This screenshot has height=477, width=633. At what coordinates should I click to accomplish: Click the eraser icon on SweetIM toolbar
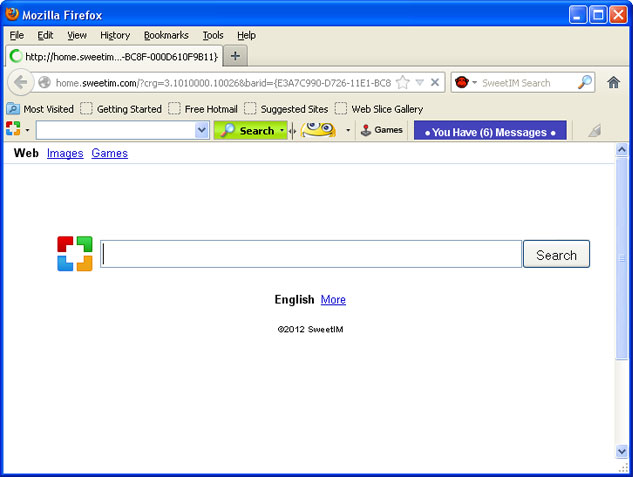pos(594,130)
